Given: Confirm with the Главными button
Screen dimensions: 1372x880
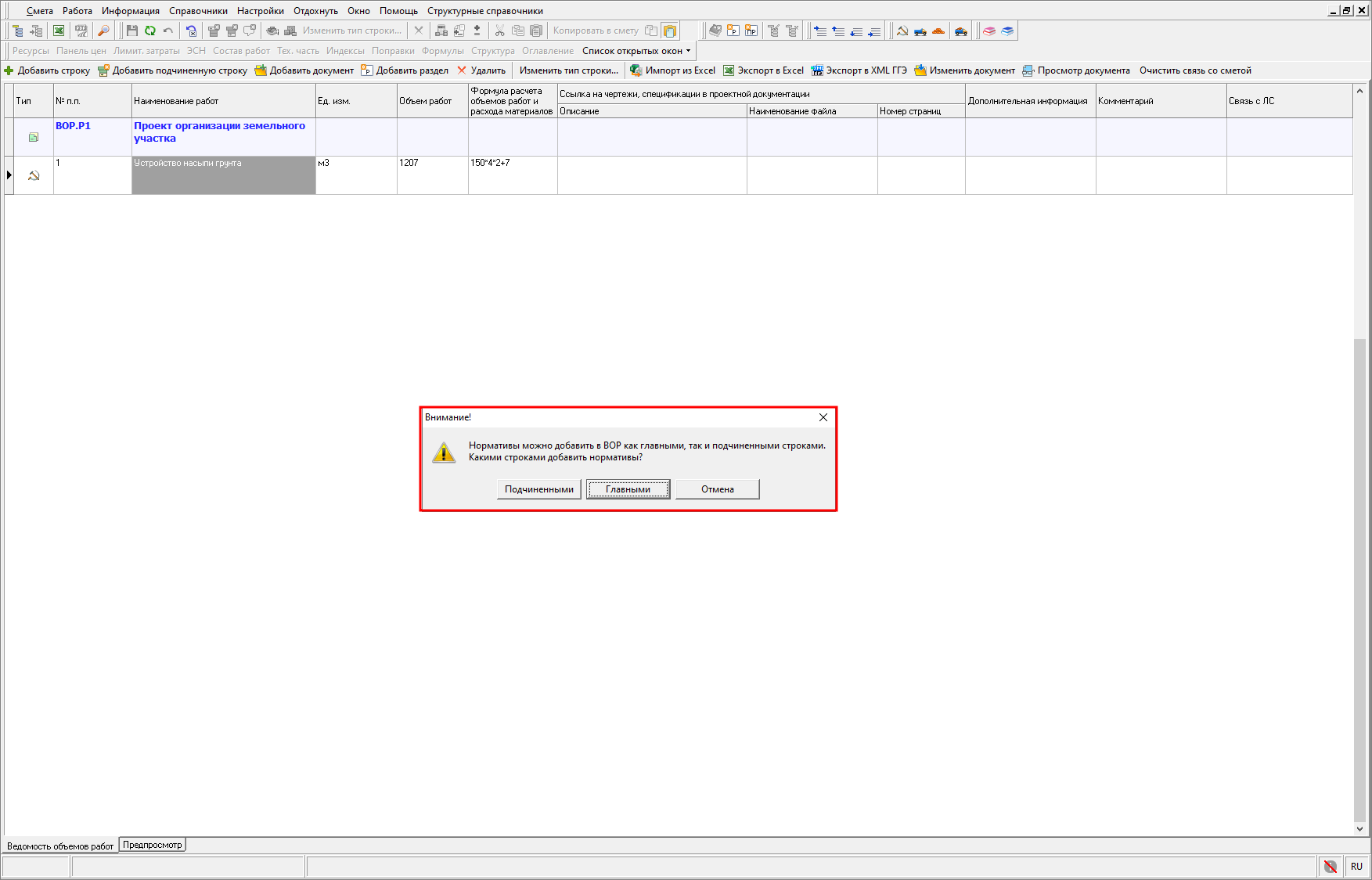Looking at the screenshot, I should point(628,489).
